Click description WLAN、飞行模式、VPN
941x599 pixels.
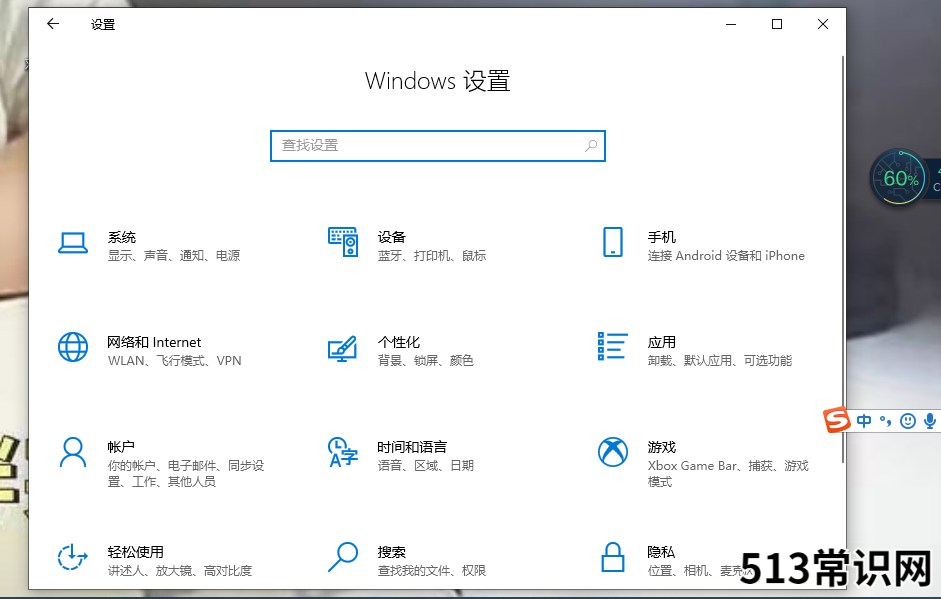tap(175, 361)
